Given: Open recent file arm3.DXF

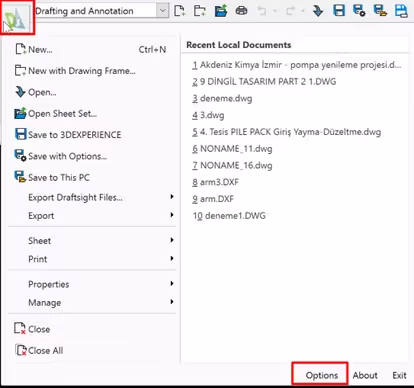Looking at the screenshot, I should [x=215, y=182].
